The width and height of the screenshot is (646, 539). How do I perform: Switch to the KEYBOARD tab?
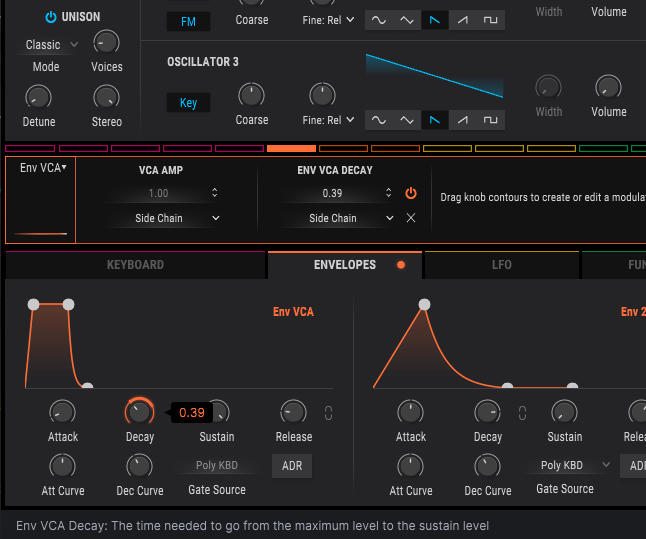click(135, 265)
